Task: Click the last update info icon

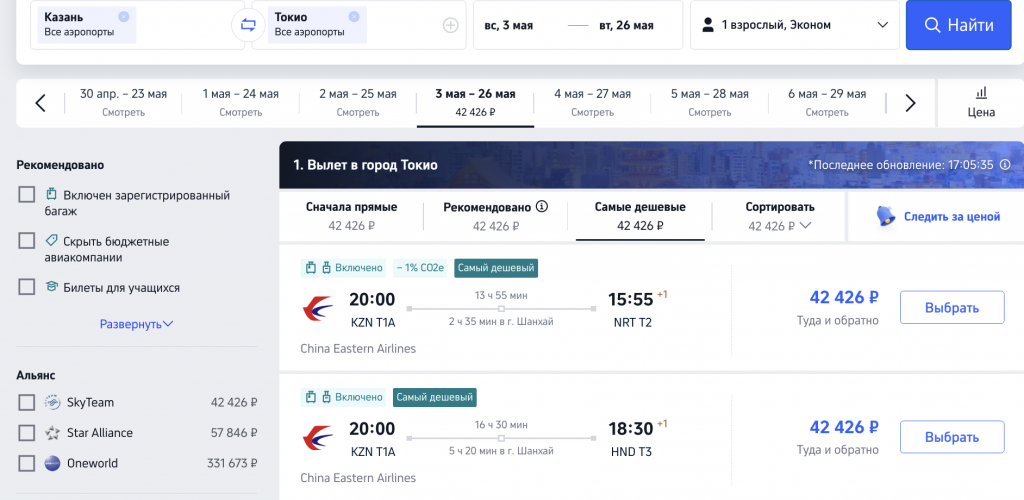Action: click(x=1005, y=164)
